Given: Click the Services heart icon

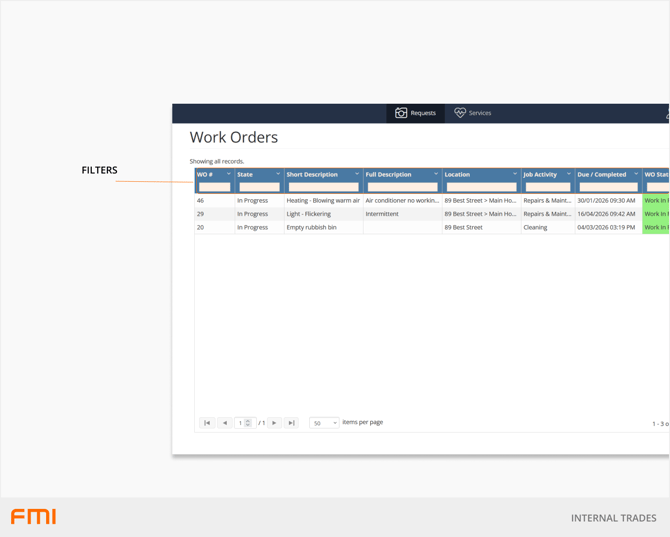Looking at the screenshot, I should coord(460,113).
